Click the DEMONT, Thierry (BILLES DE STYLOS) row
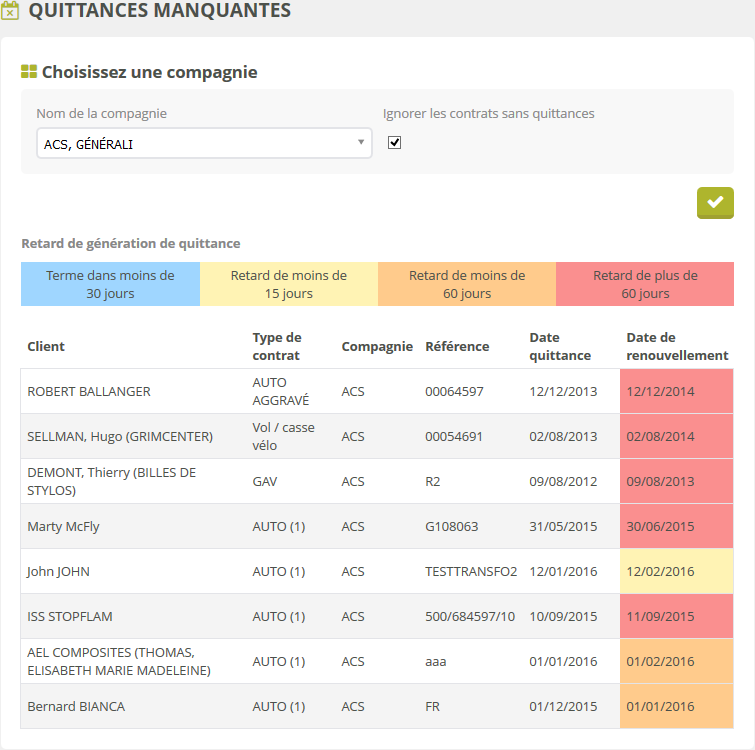Screen dimensions: 755x750 coord(110,481)
